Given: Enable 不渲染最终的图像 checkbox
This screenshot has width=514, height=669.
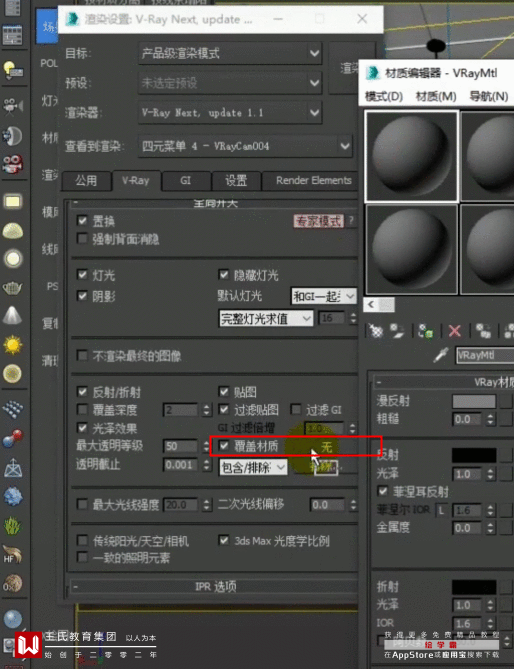Looking at the screenshot, I should coord(82,355).
